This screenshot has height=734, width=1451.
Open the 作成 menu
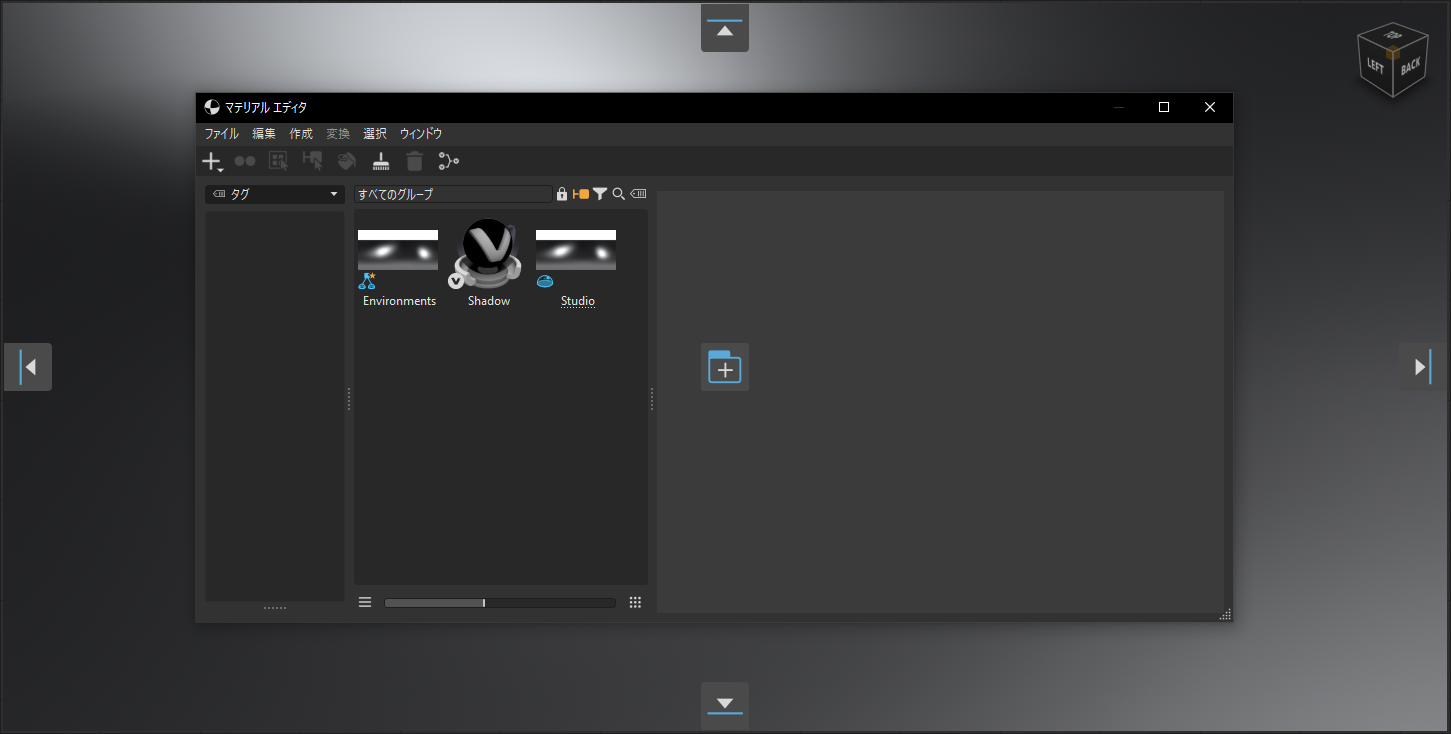pos(301,134)
